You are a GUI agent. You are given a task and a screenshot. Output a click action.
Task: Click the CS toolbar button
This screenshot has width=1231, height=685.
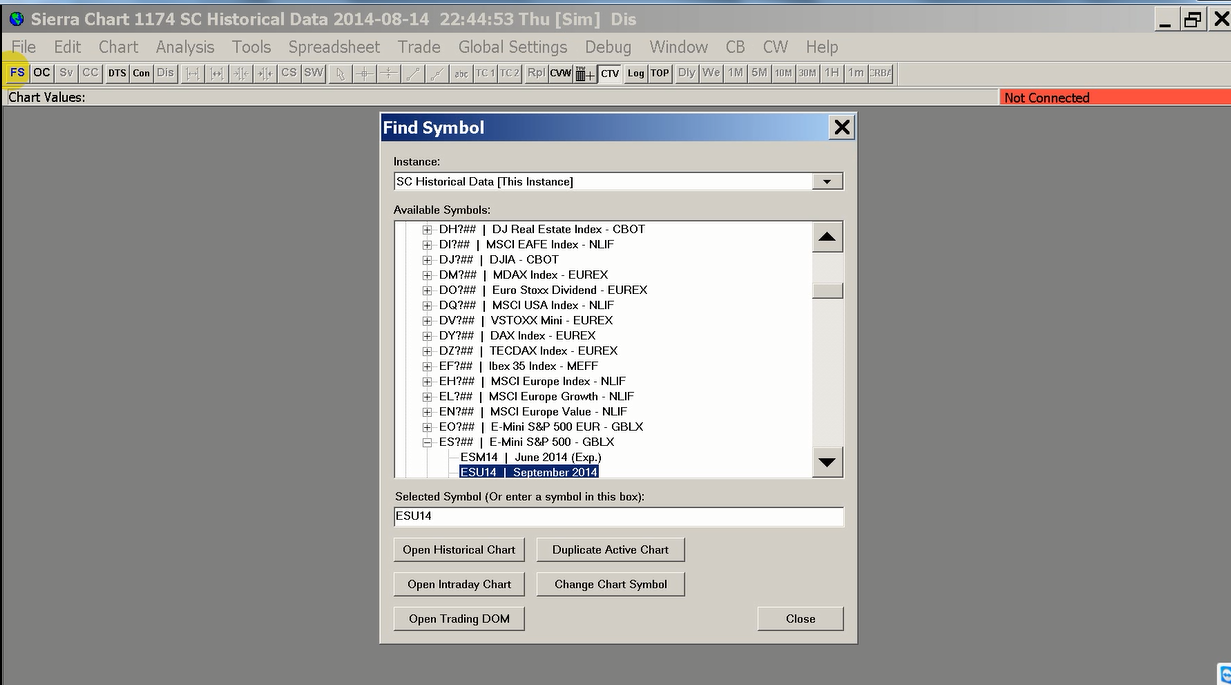pyautogui.click(x=289, y=73)
